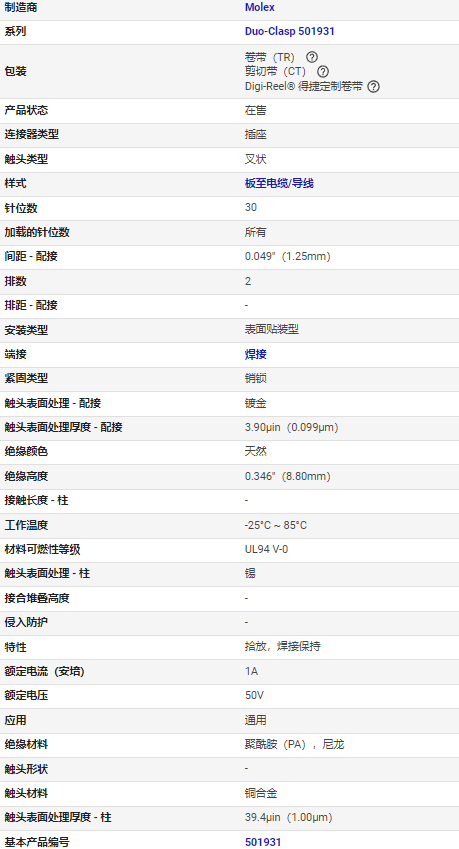Click help icon next to Digi-Reel 得捷定制卷带

(373, 86)
